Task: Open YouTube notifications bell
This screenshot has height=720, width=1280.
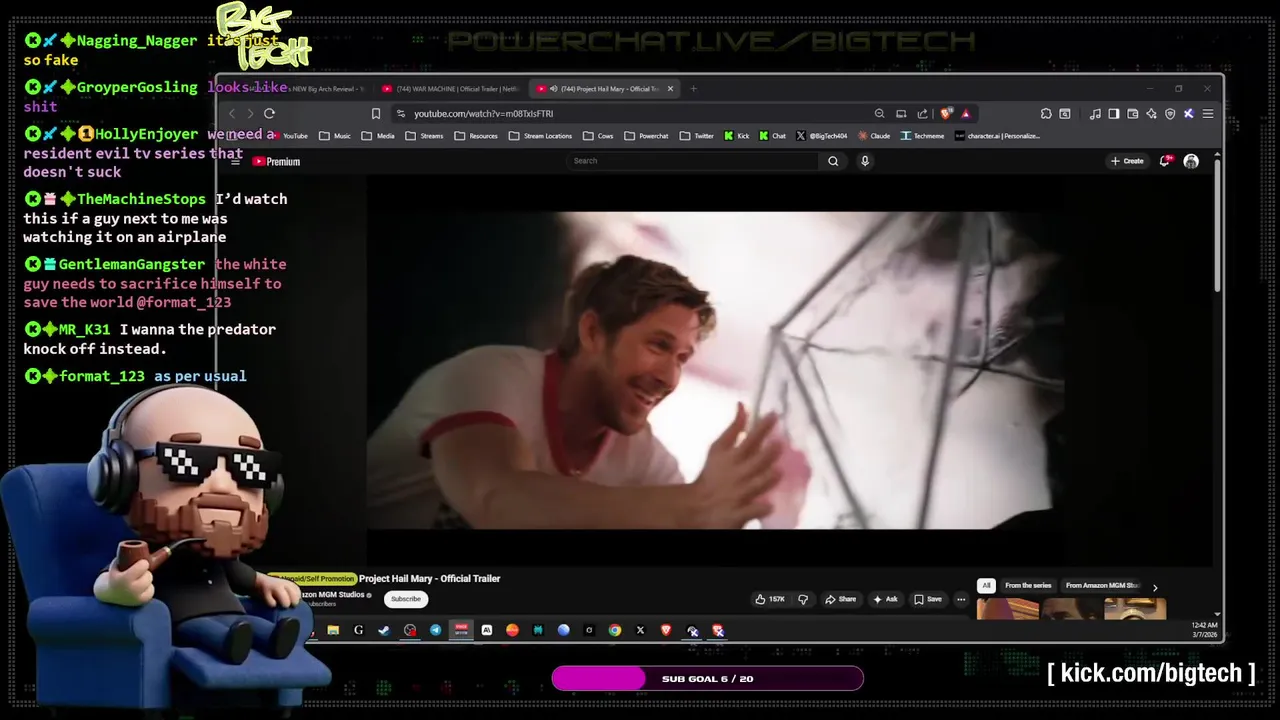Action: coord(1165,161)
